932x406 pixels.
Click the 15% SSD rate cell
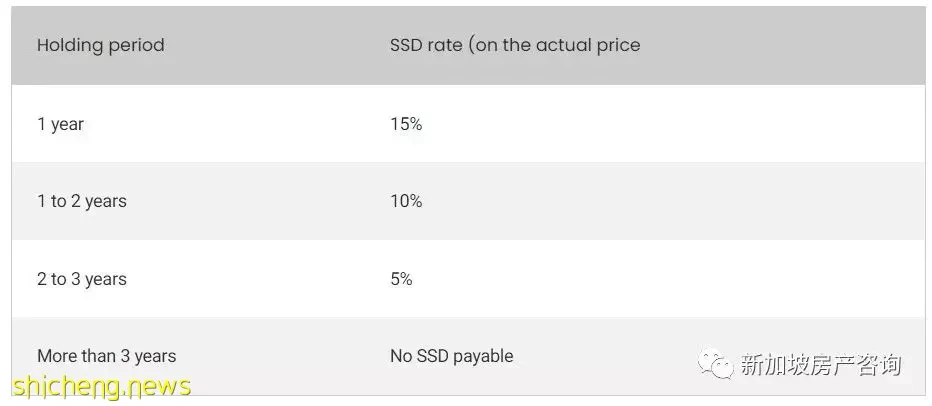tap(406, 124)
